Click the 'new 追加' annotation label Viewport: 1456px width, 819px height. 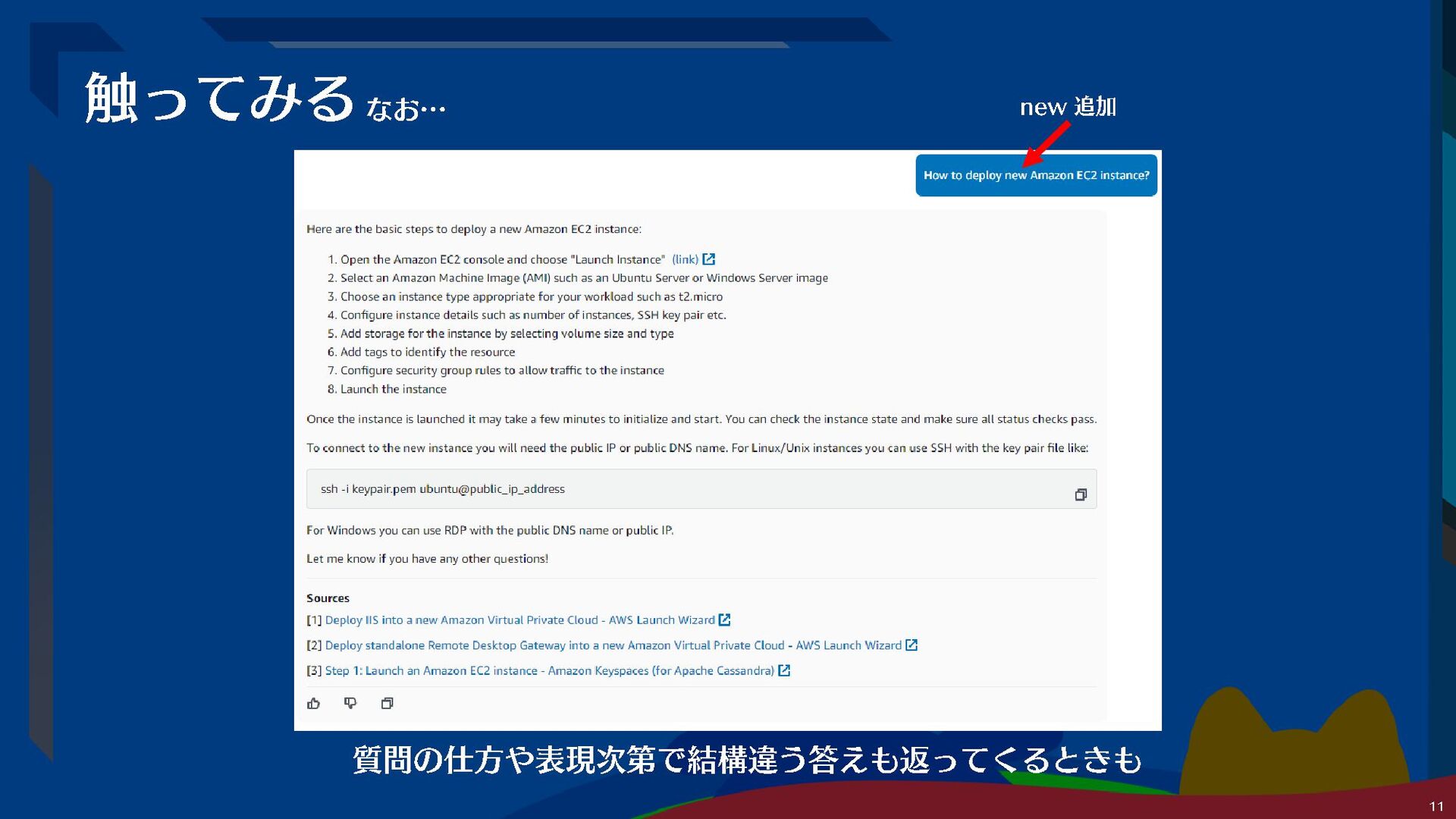[x=1068, y=107]
